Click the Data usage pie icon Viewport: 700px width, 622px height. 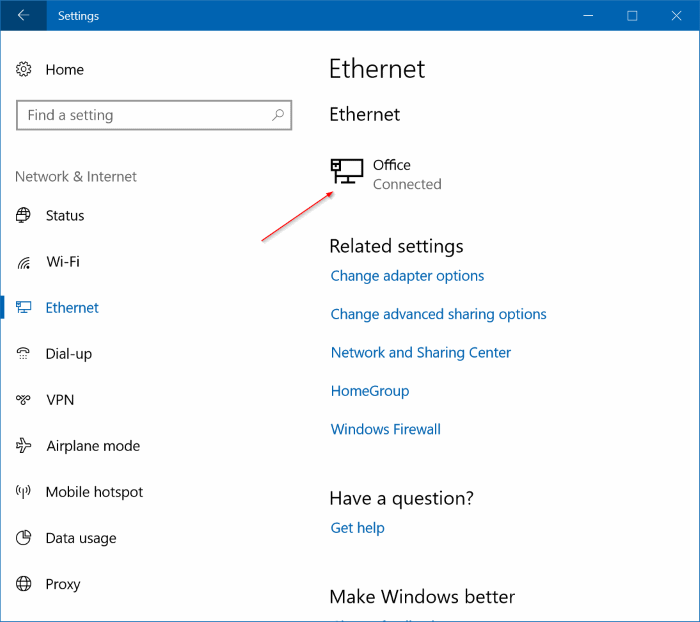(23, 538)
